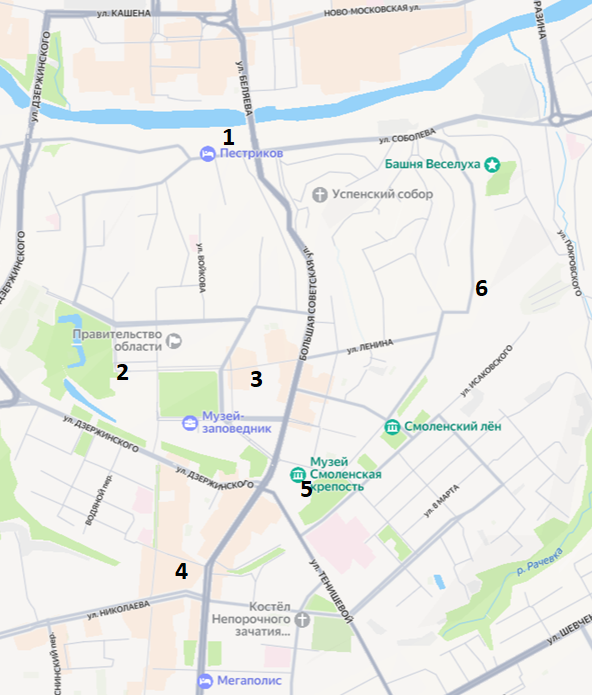
Task: Click the Костёл Непорочного зачатия cross icon
Action: coord(302,619)
